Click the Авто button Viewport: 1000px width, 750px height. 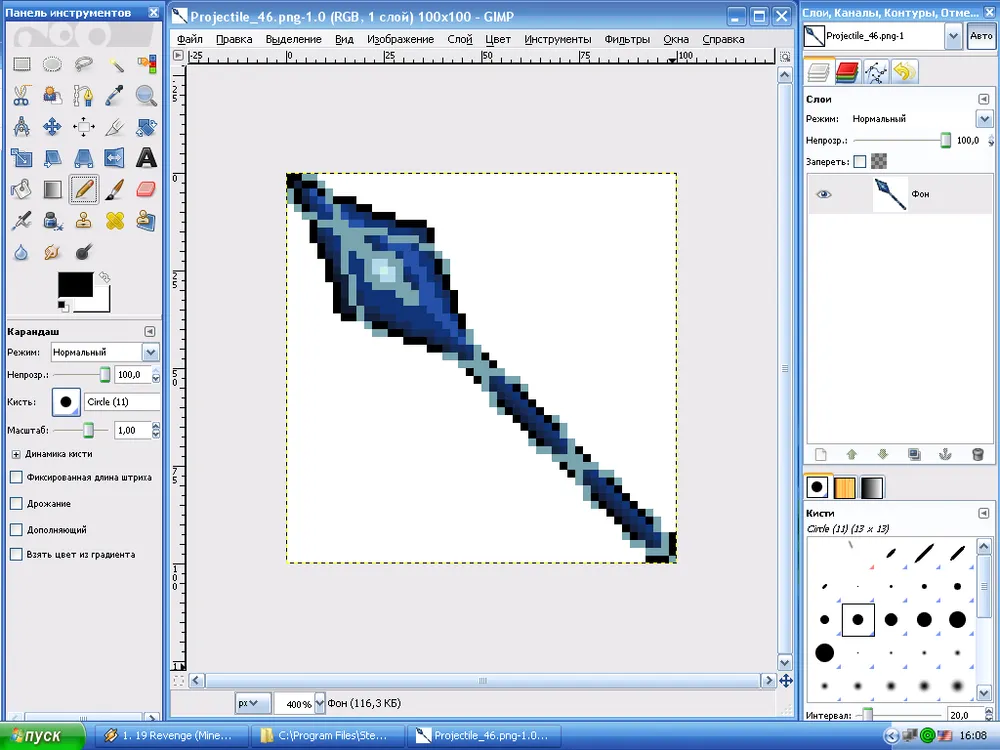981,36
